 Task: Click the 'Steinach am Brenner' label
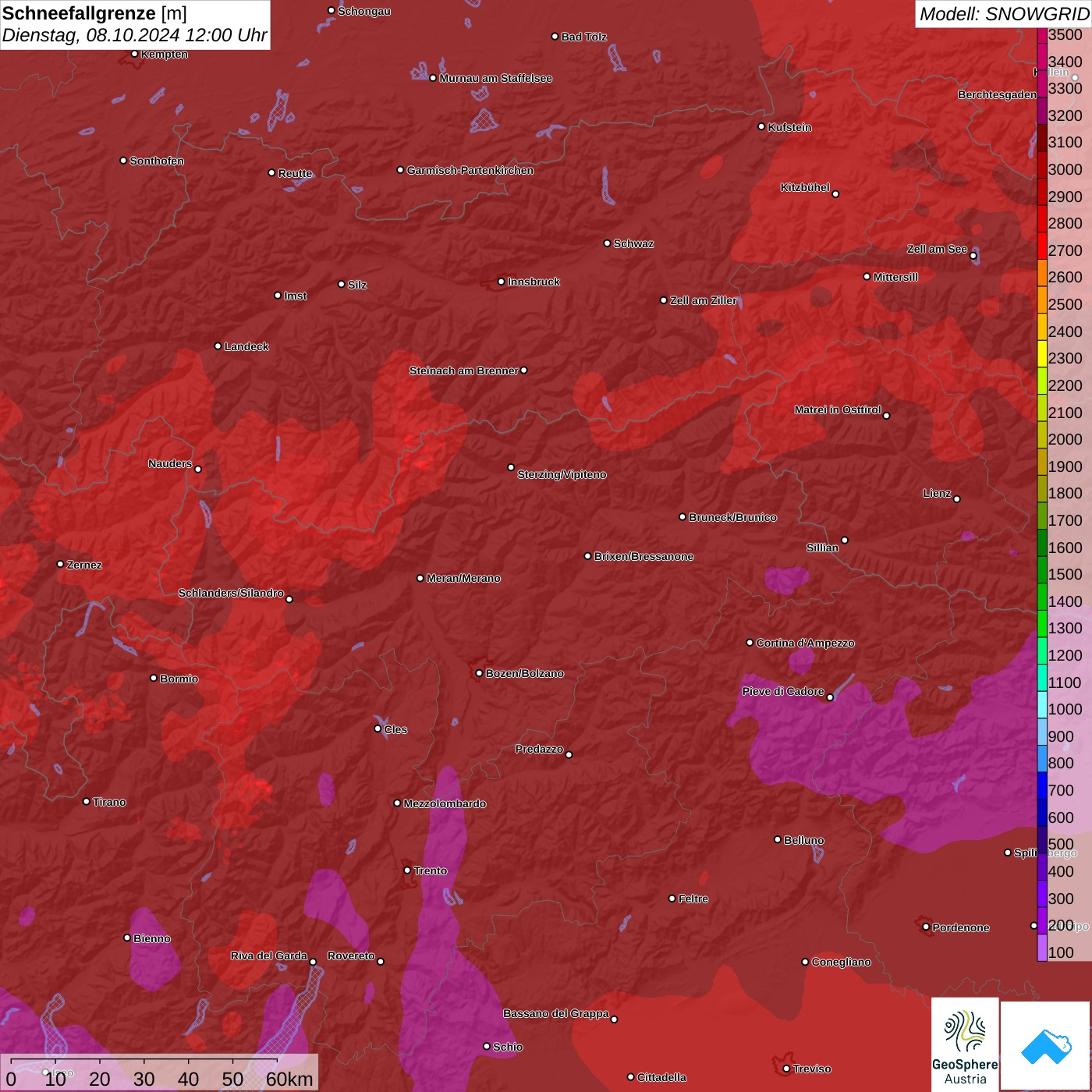(x=464, y=370)
